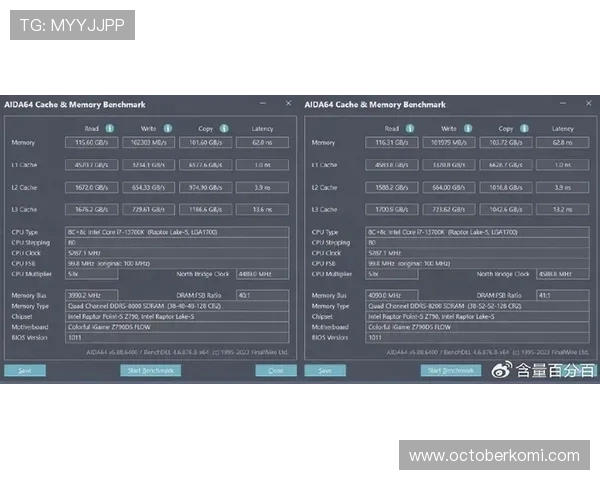Click CPU Type field in left window

(177, 232)
